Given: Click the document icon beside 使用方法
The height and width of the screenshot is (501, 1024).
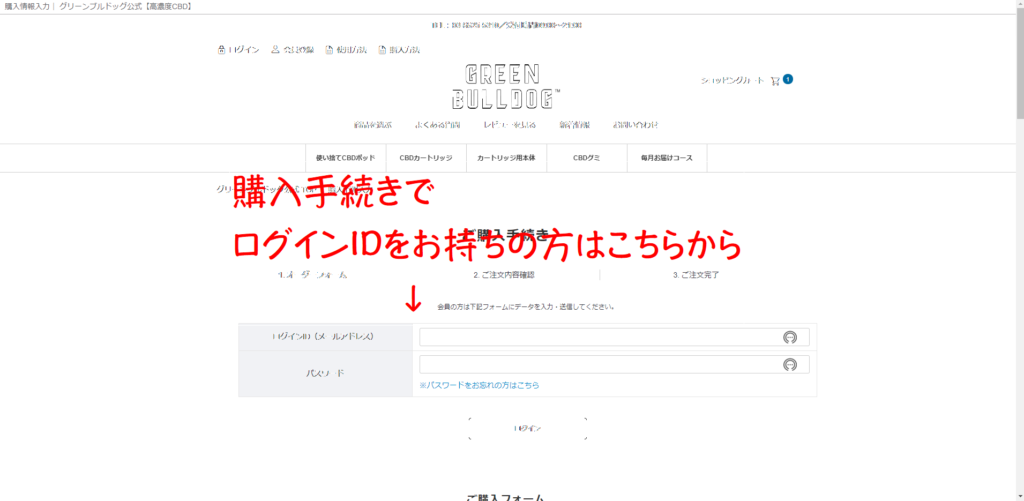Looking at the screenshot, I should pyautogui.click(x=329, y=50).
